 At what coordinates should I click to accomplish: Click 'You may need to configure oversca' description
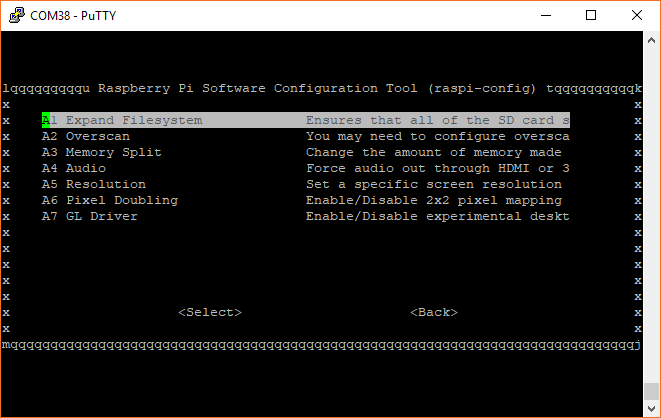438,136
